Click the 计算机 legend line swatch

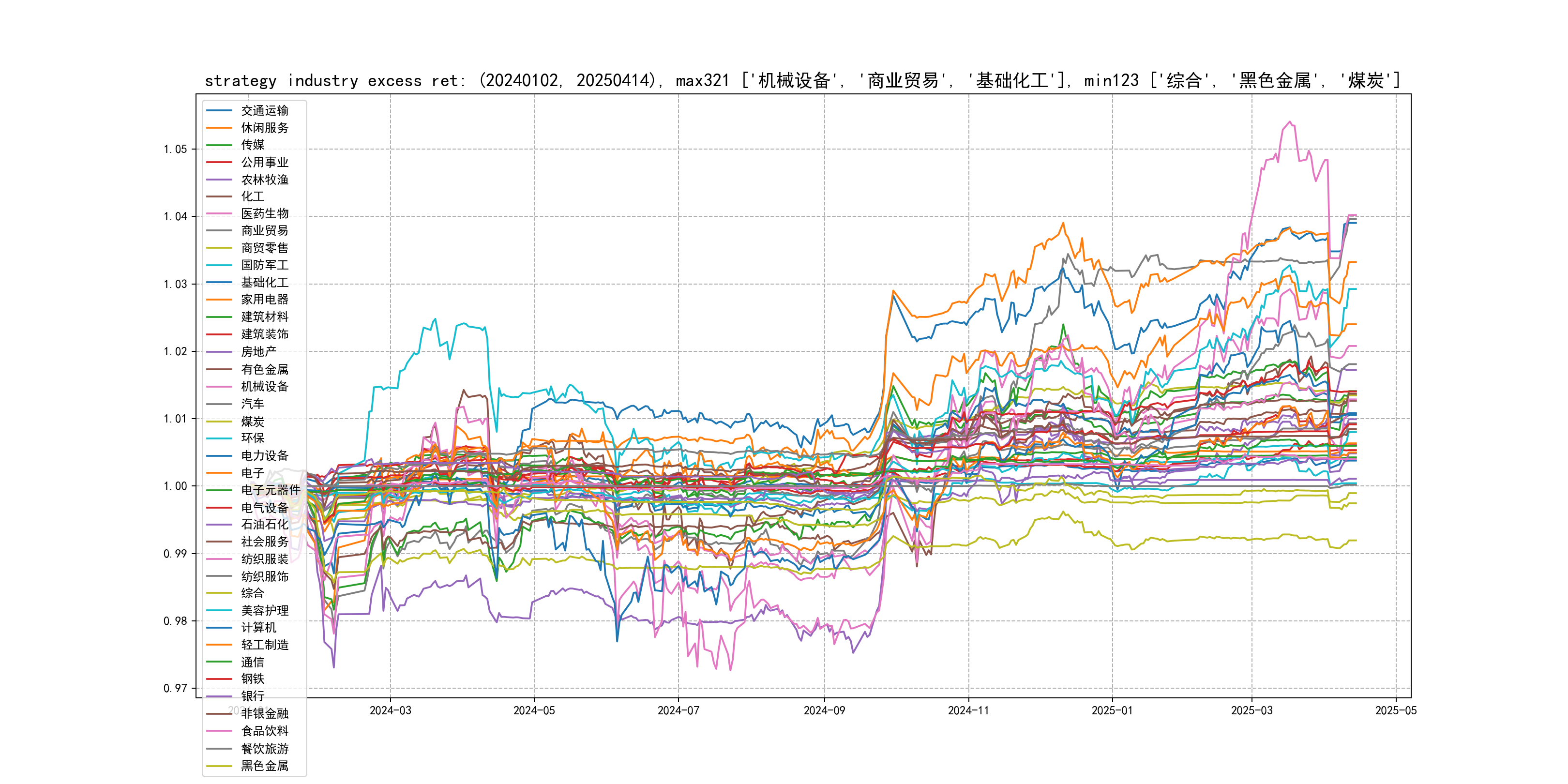[219, 628]
